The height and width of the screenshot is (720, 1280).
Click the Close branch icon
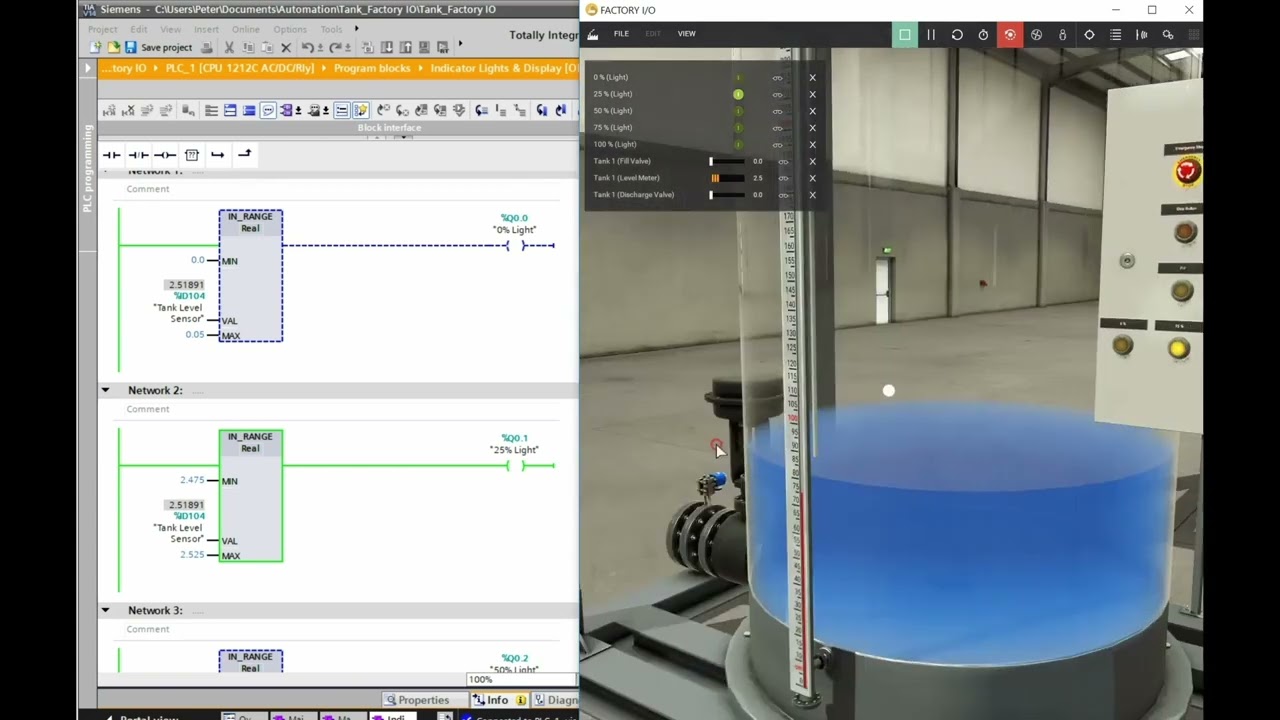click(x=244, y=154)
